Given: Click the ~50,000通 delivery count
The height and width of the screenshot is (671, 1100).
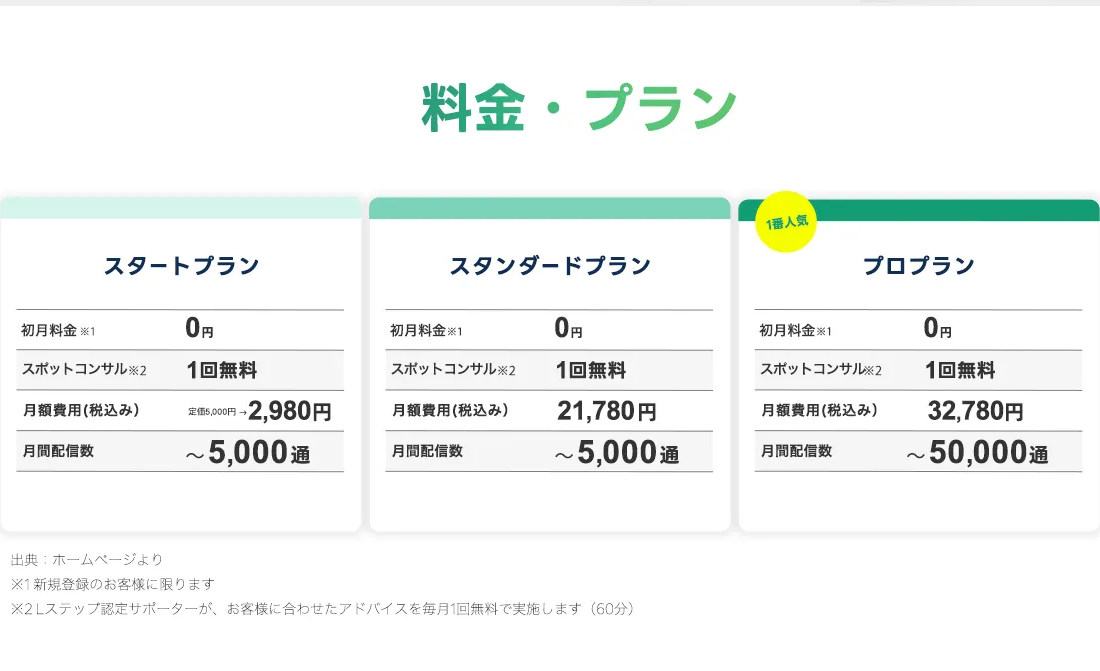Looking at the screenshot, I should [x=977, y=452].
